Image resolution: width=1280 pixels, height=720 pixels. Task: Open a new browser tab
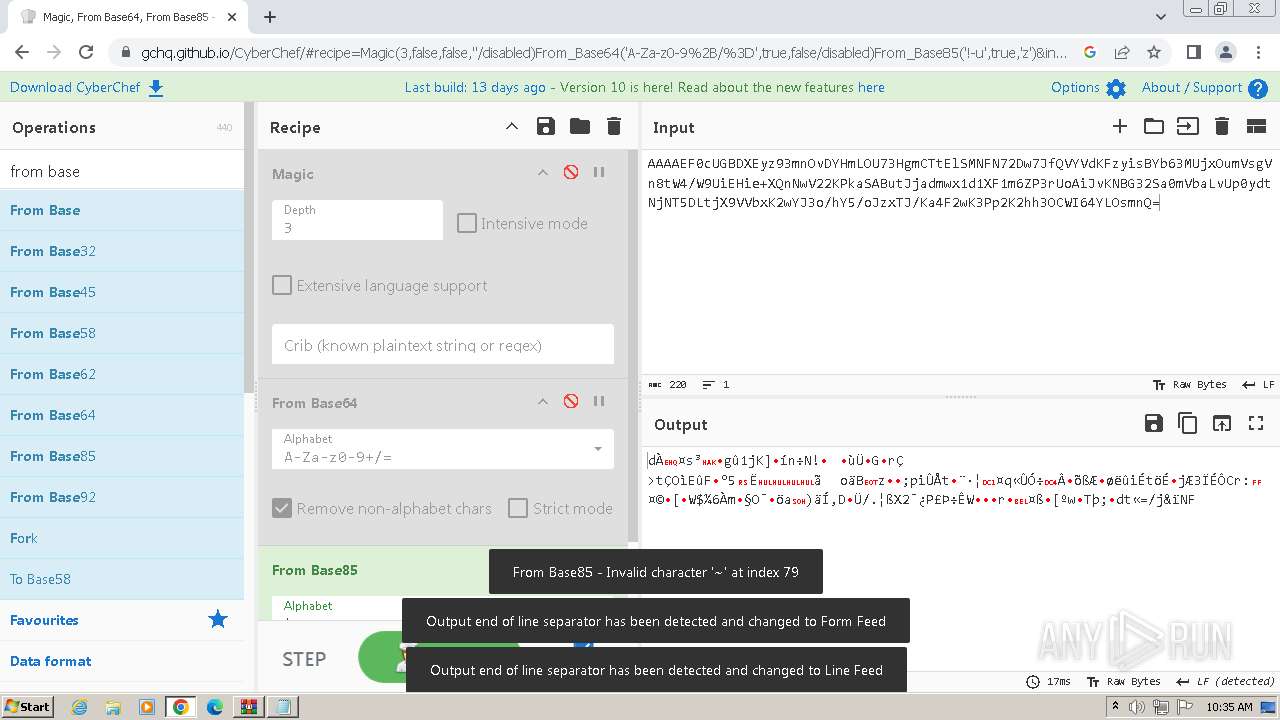[x=270, y=16]
